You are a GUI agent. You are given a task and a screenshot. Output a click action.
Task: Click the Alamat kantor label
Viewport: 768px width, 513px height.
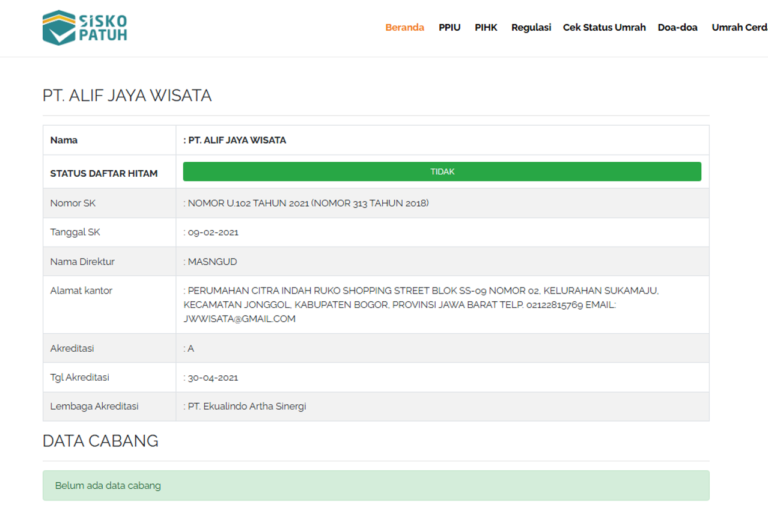coord(81,291)
